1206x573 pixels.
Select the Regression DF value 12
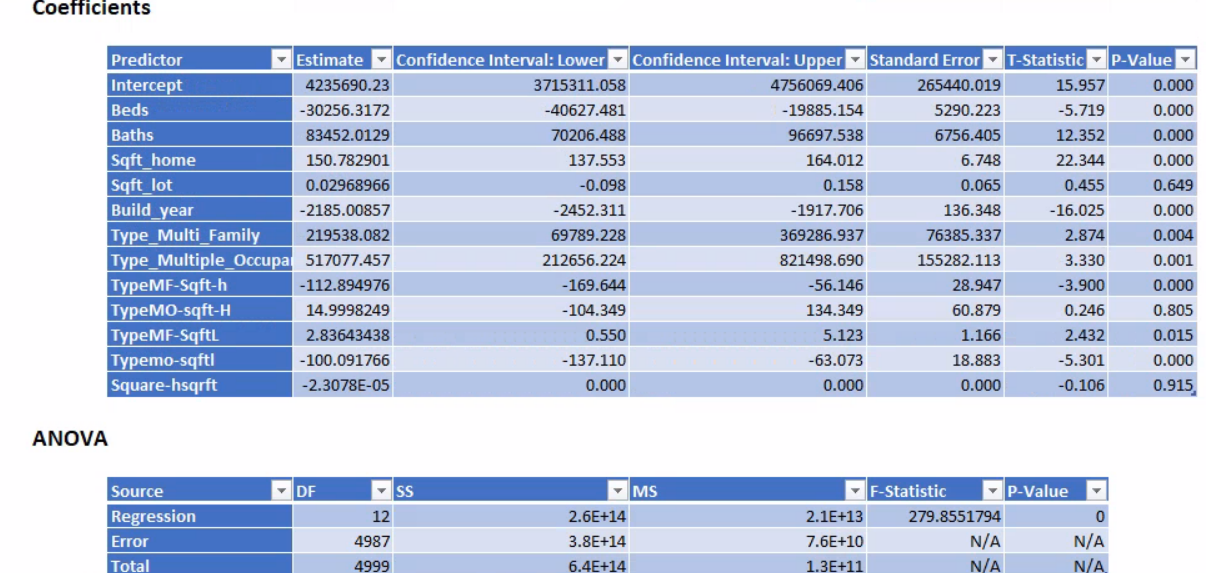click(343, 516)
